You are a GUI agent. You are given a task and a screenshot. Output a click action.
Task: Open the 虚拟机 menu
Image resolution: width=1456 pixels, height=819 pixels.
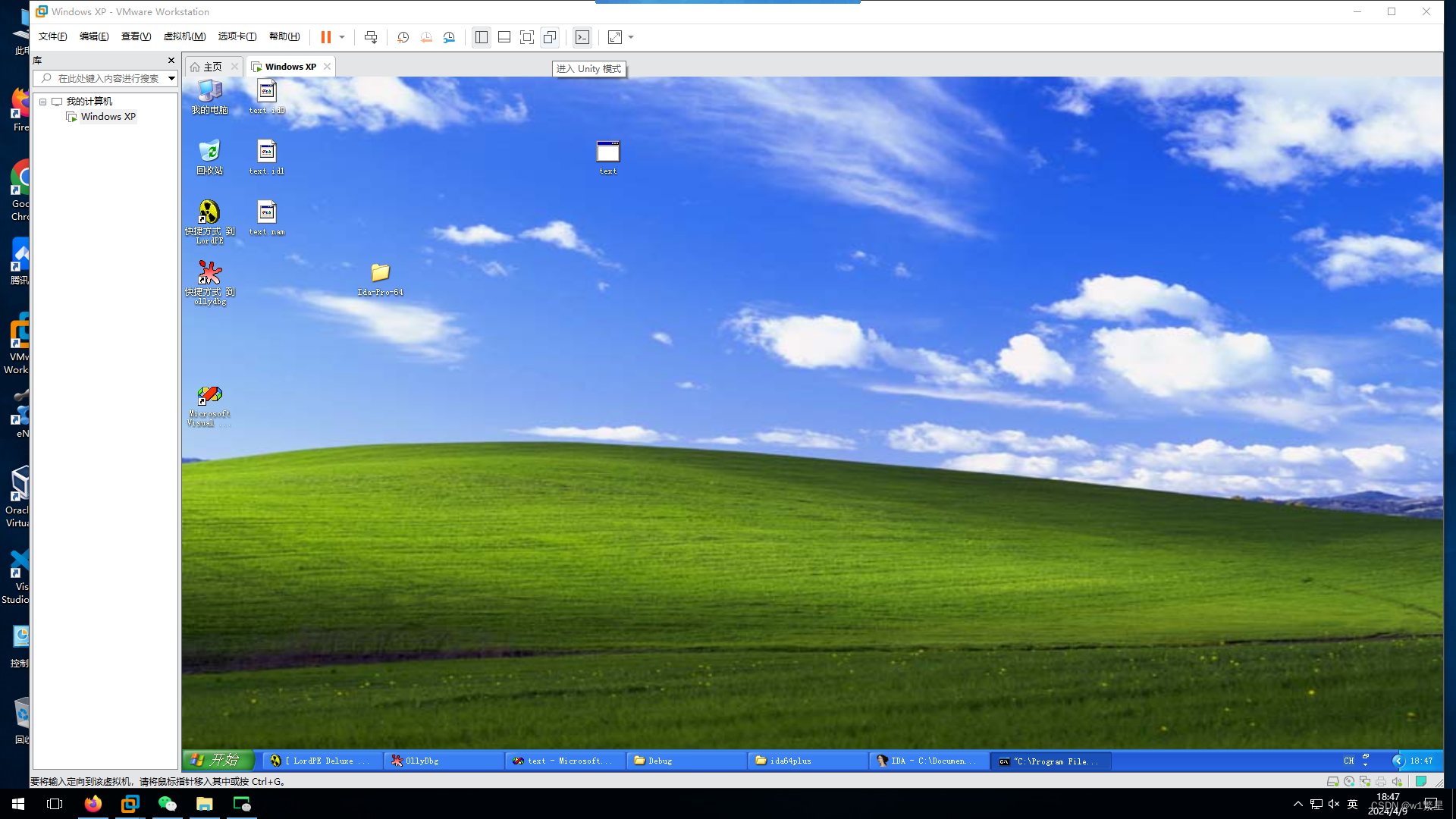[x=184, y=36]
